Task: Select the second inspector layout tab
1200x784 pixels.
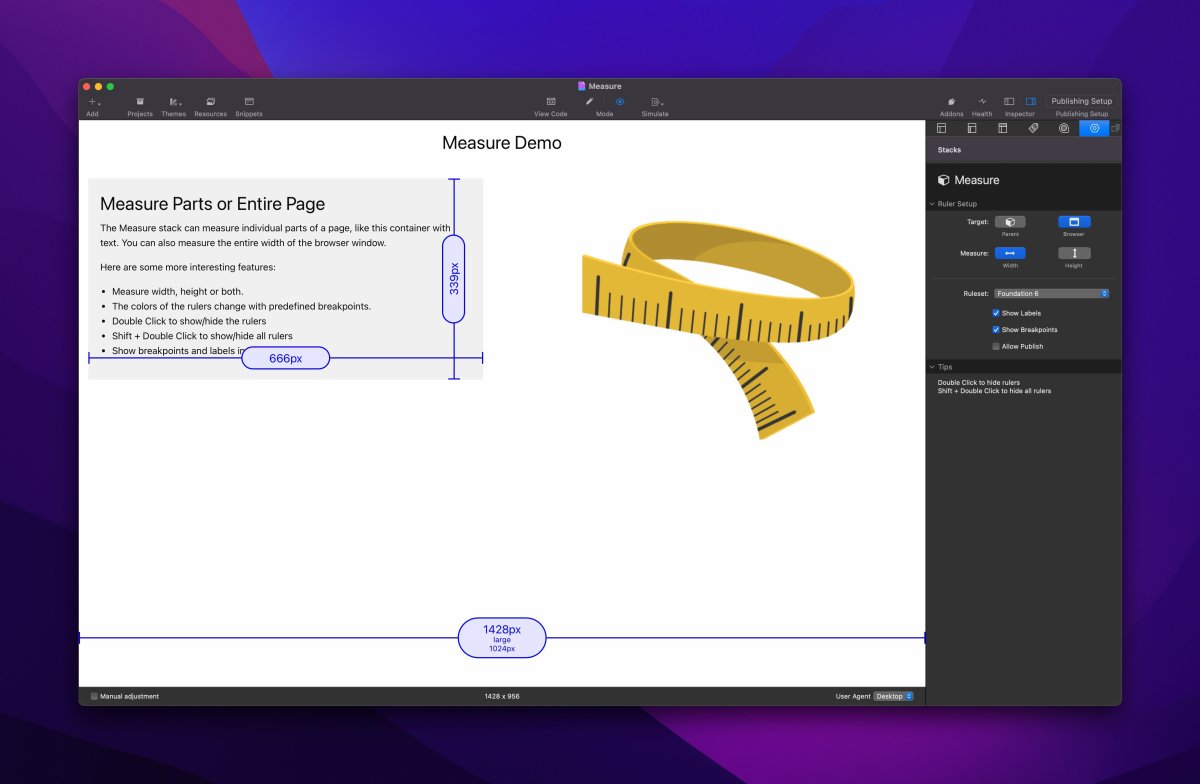Action: tap(972, 128)
